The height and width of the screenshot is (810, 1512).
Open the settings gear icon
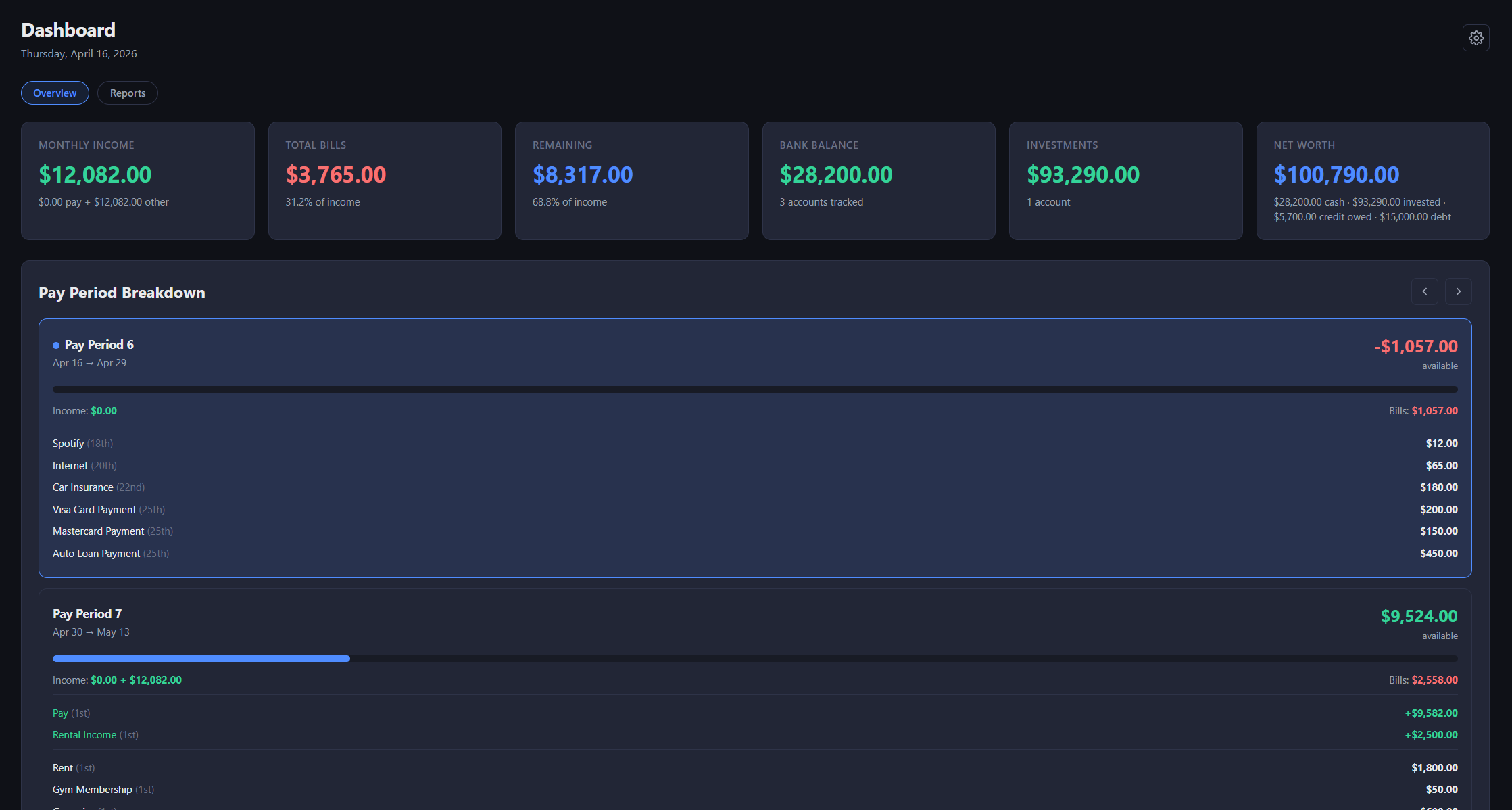[x=1476, y=38]
